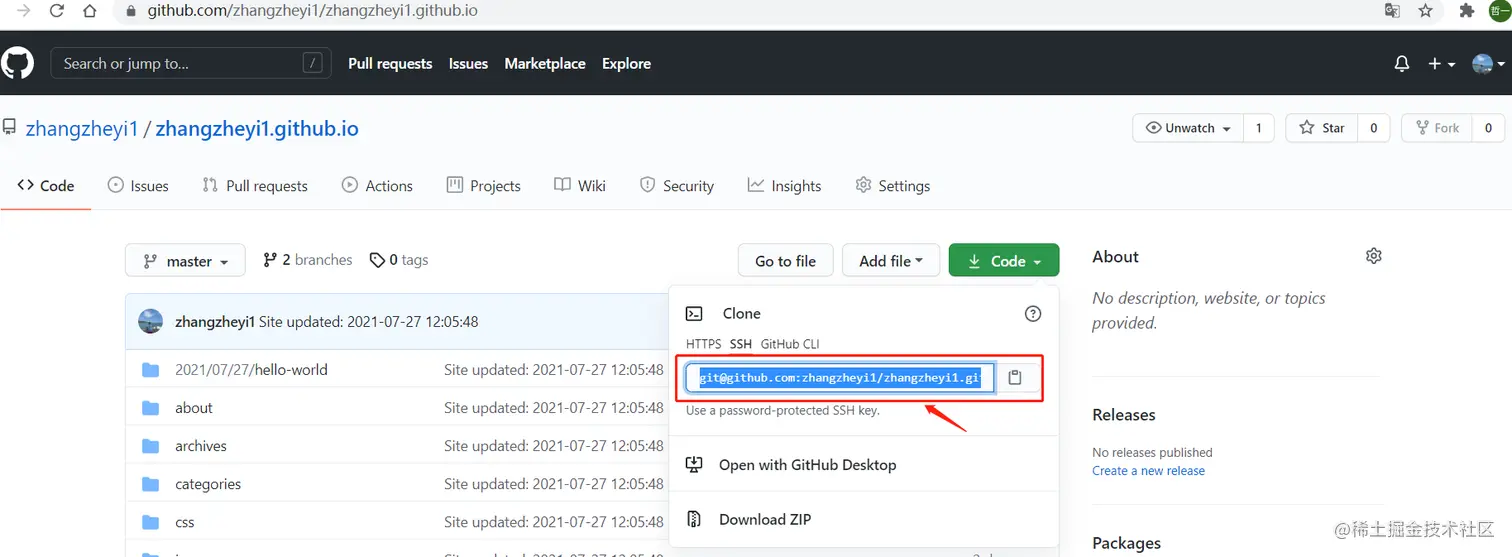Click the tag icon next to 0 tags
This screenshot has height=557, width=1512.
(377, 260)
